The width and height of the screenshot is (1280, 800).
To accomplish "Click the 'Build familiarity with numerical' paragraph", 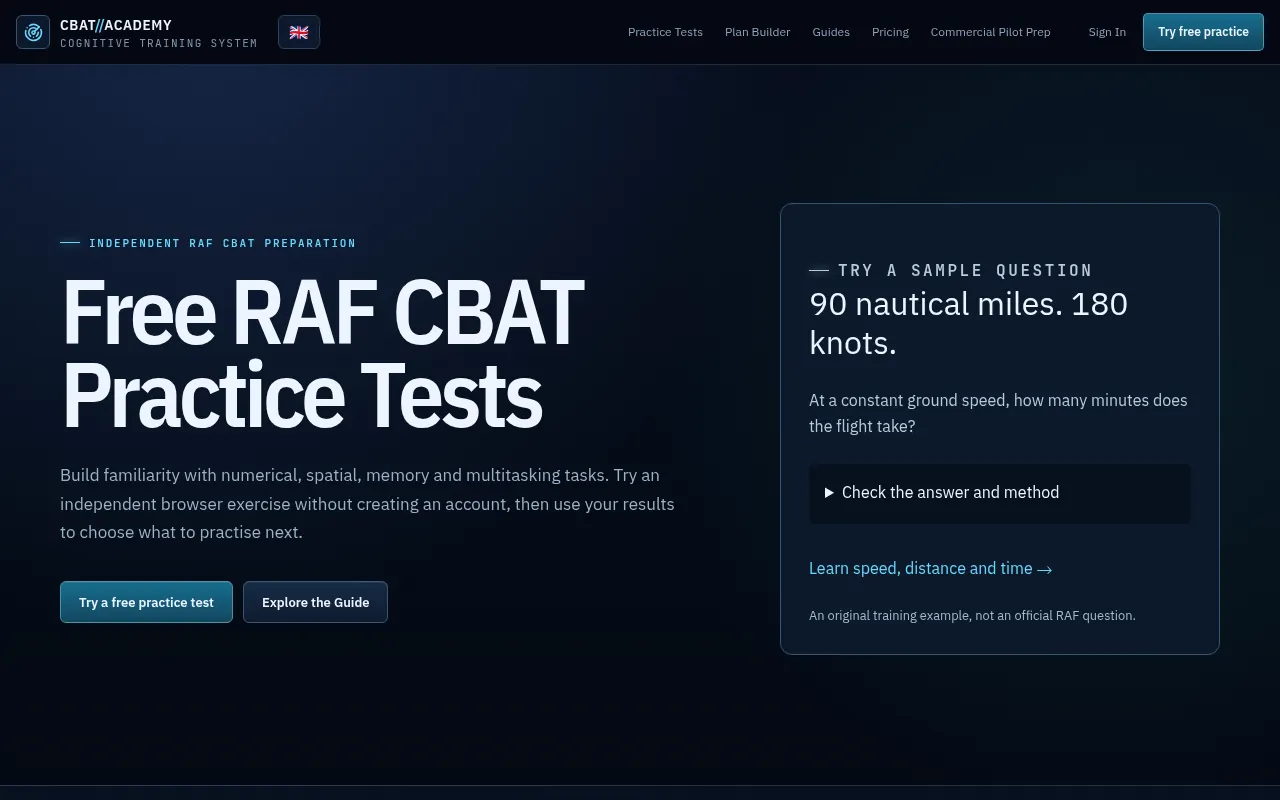I will point(367,504).
